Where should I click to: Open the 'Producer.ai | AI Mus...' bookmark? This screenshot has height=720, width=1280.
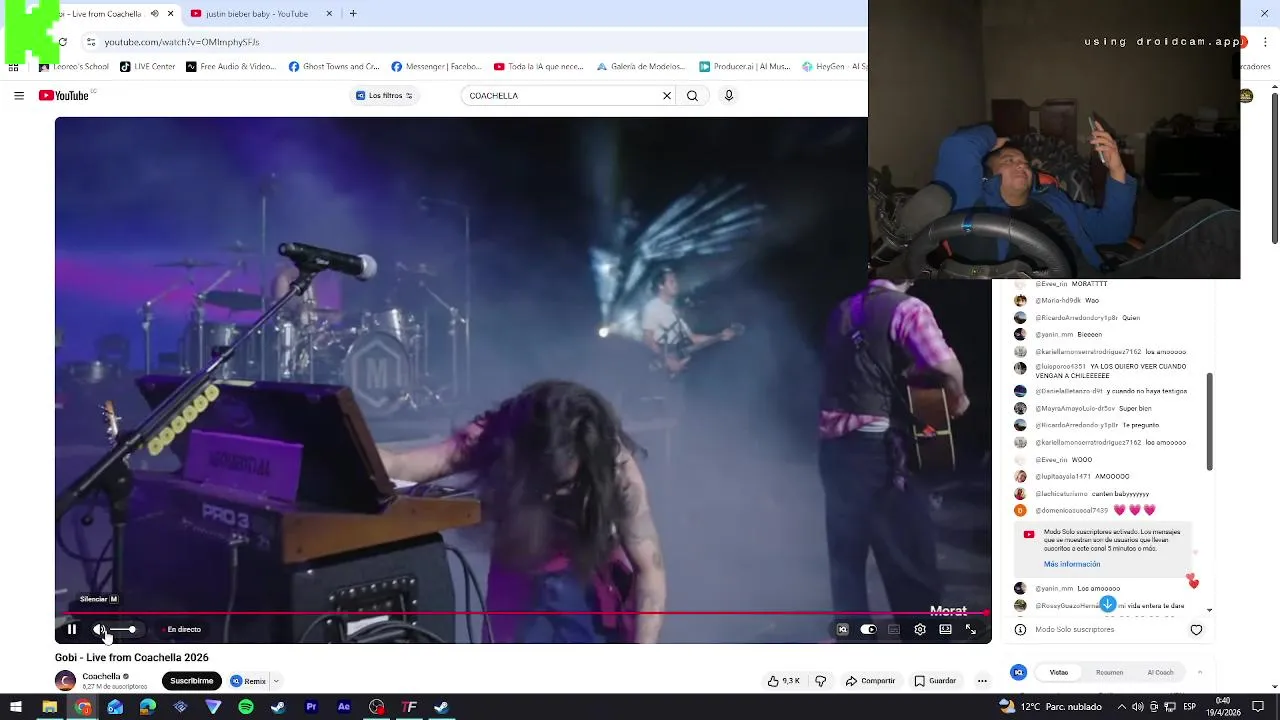click(x=744, y=67)
